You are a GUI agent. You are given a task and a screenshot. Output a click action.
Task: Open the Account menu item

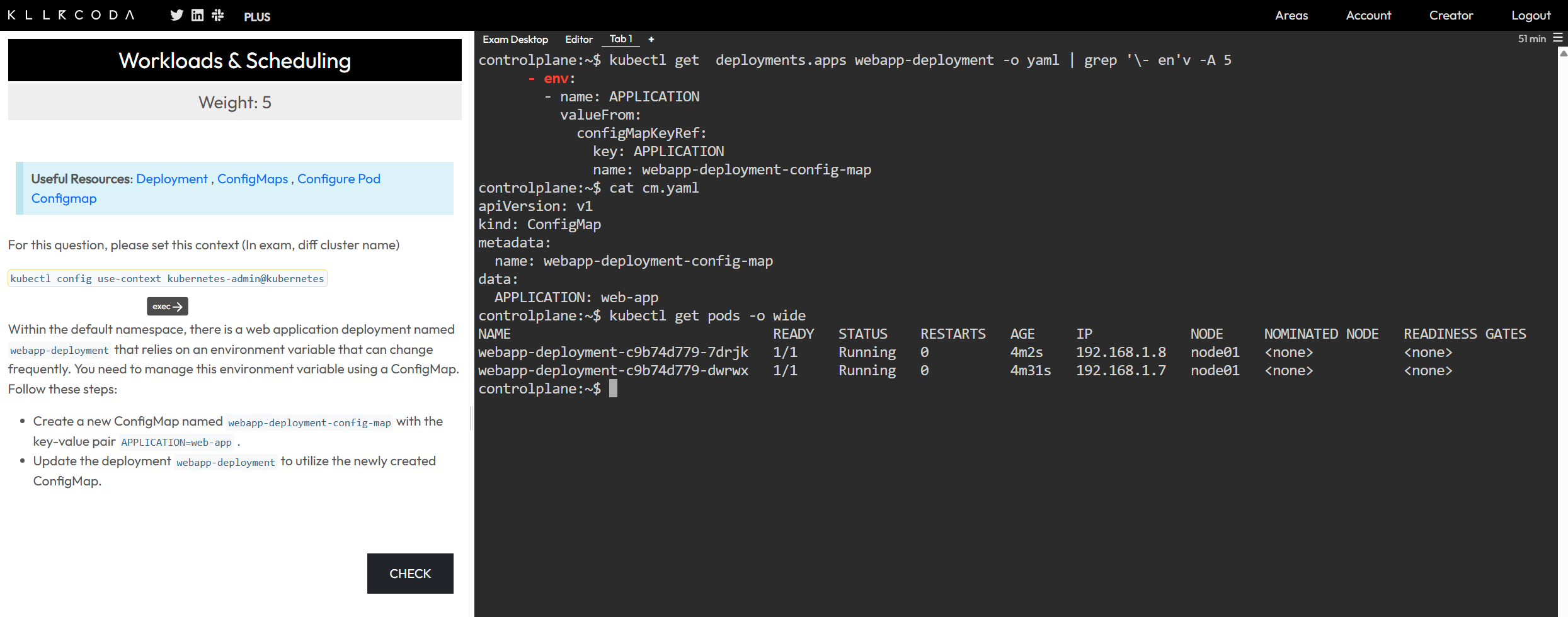tap(1368, 15)
